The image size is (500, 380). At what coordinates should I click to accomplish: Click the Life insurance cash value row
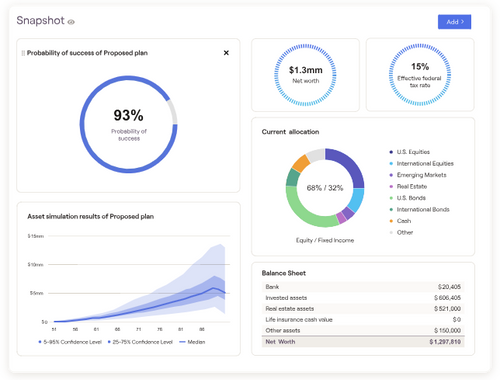[x=363, y=320]
